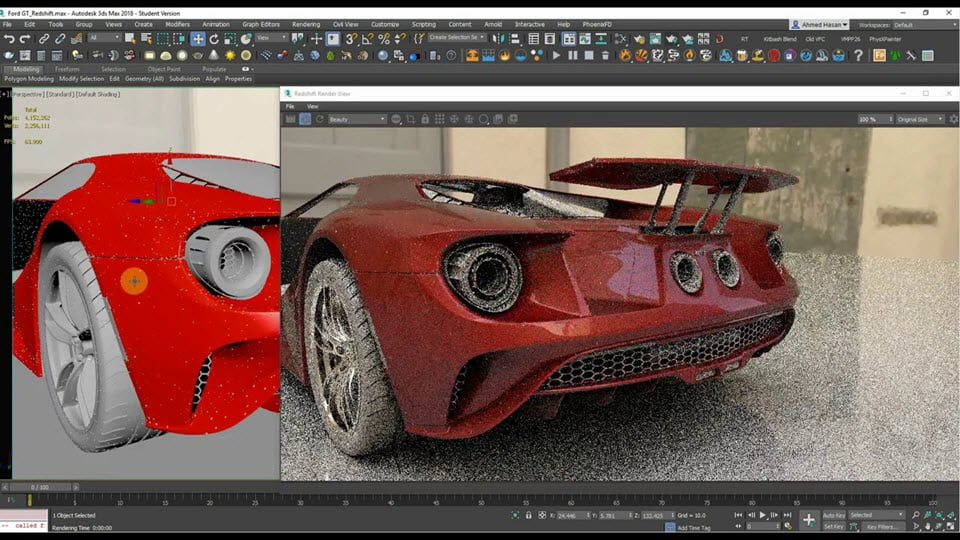Image resolution: width=960 pixels, height=540 pixels.
Task: Click the simulation Stop icon
Action: 589,56
